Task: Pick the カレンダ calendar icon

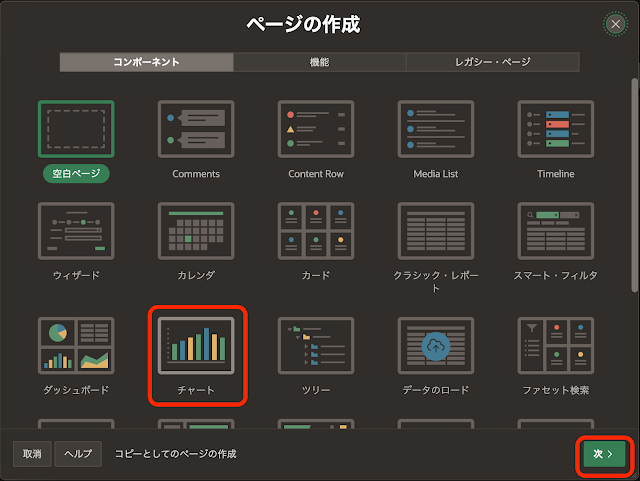Action: [x=196, y=231]
